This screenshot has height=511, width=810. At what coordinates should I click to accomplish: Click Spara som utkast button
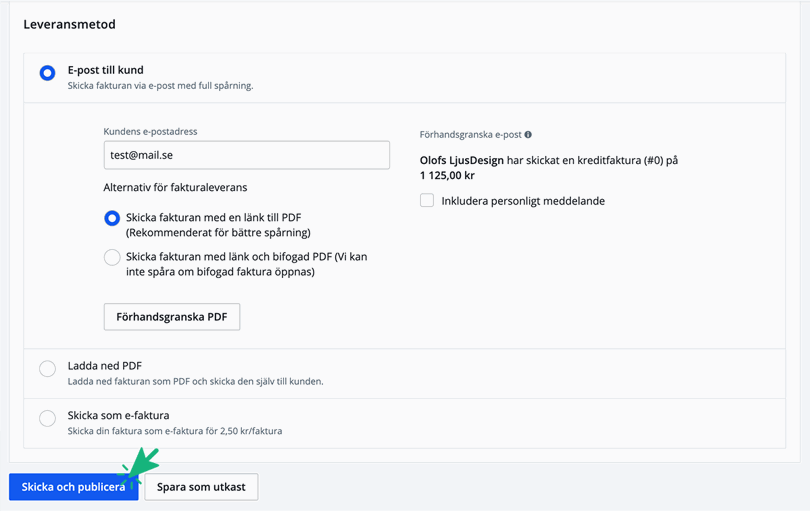click(201, 487)
